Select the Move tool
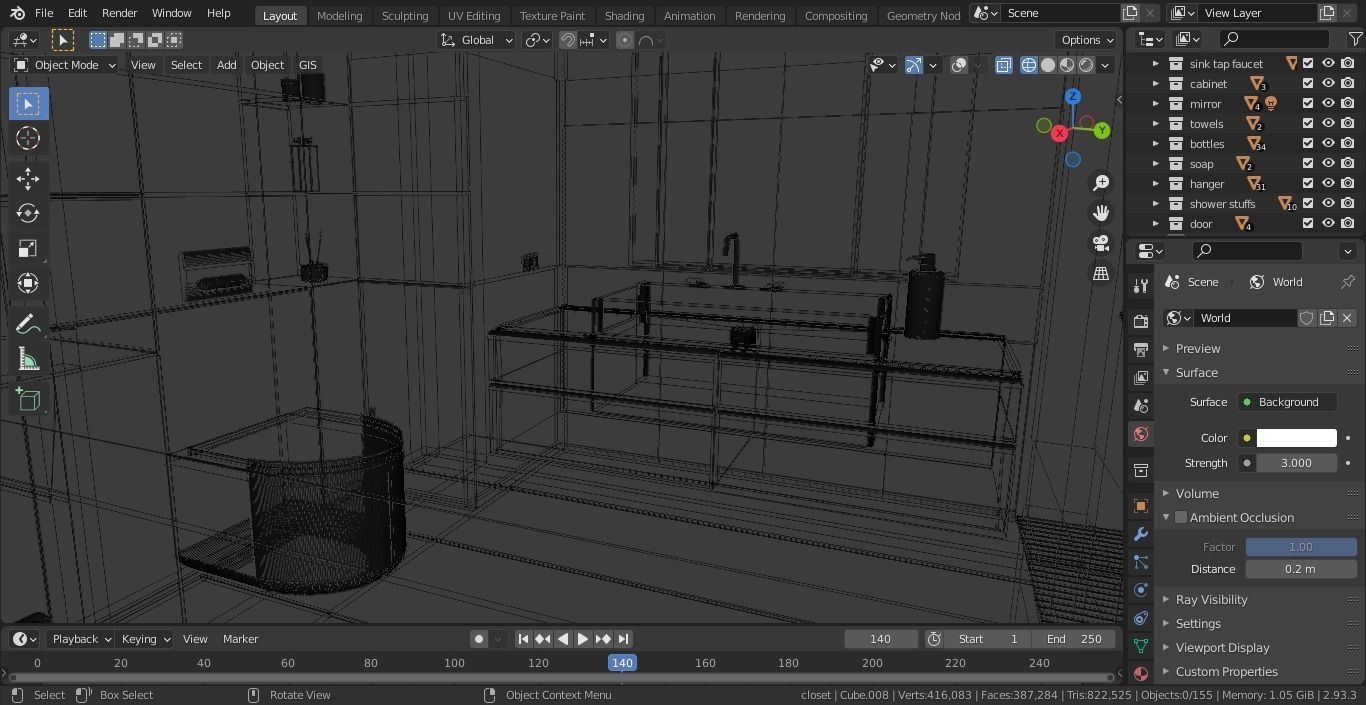The image size is (1366, 705). [x=28, y=179]
